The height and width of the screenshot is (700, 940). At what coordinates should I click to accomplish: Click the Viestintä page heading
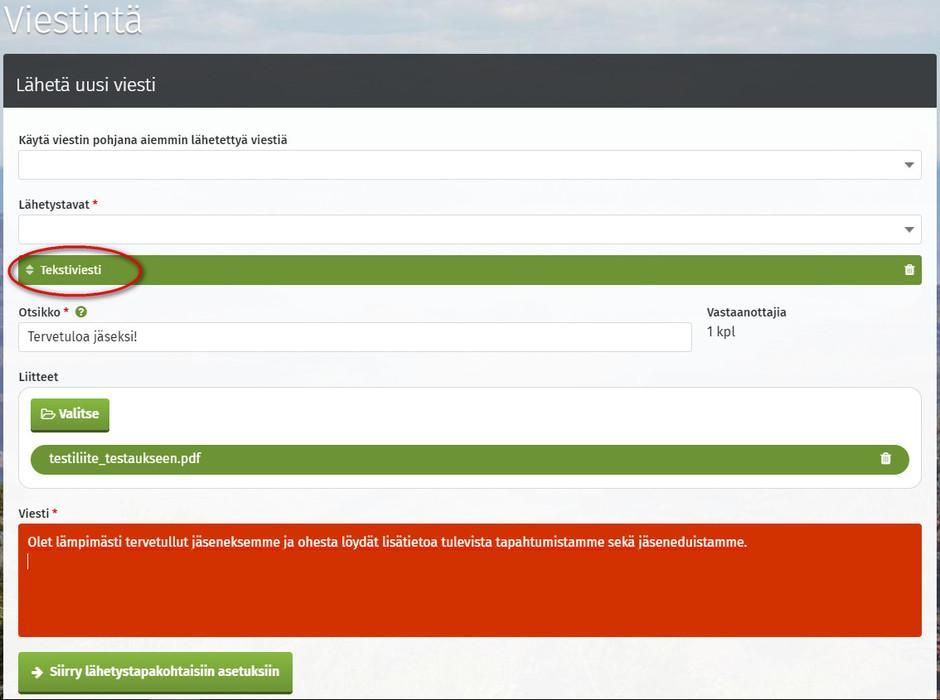pos(73,19)
